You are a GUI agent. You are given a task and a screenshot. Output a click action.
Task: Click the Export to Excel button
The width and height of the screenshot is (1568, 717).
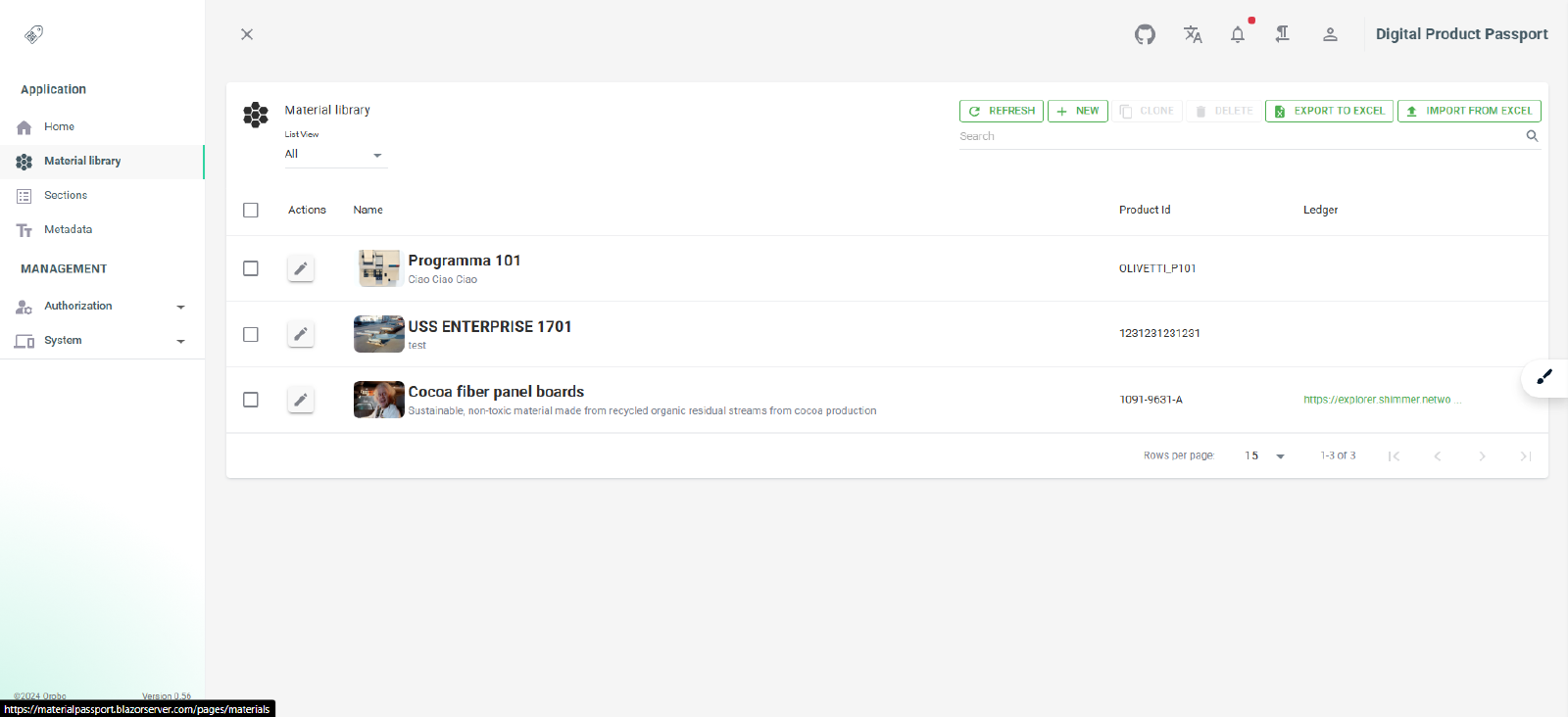[x=1329, y=112]
